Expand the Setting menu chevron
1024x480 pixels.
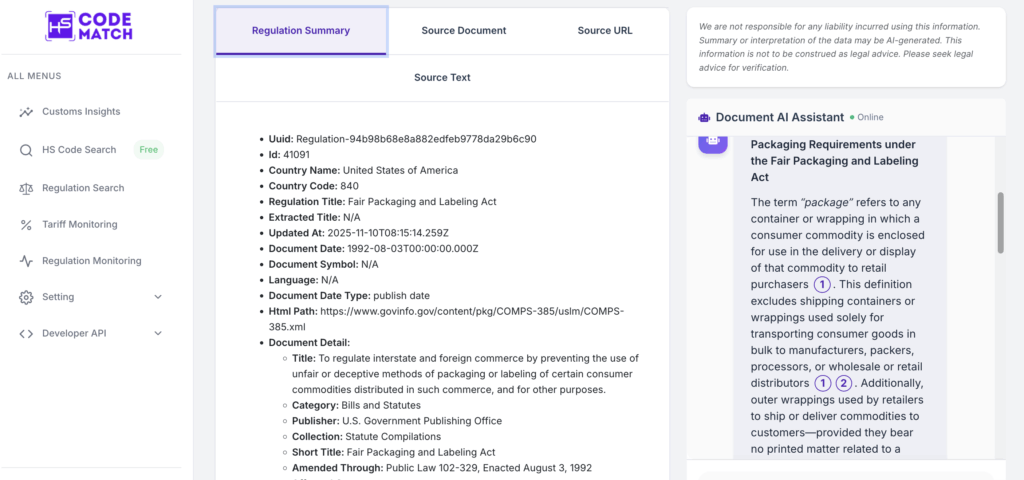point(158,297)
